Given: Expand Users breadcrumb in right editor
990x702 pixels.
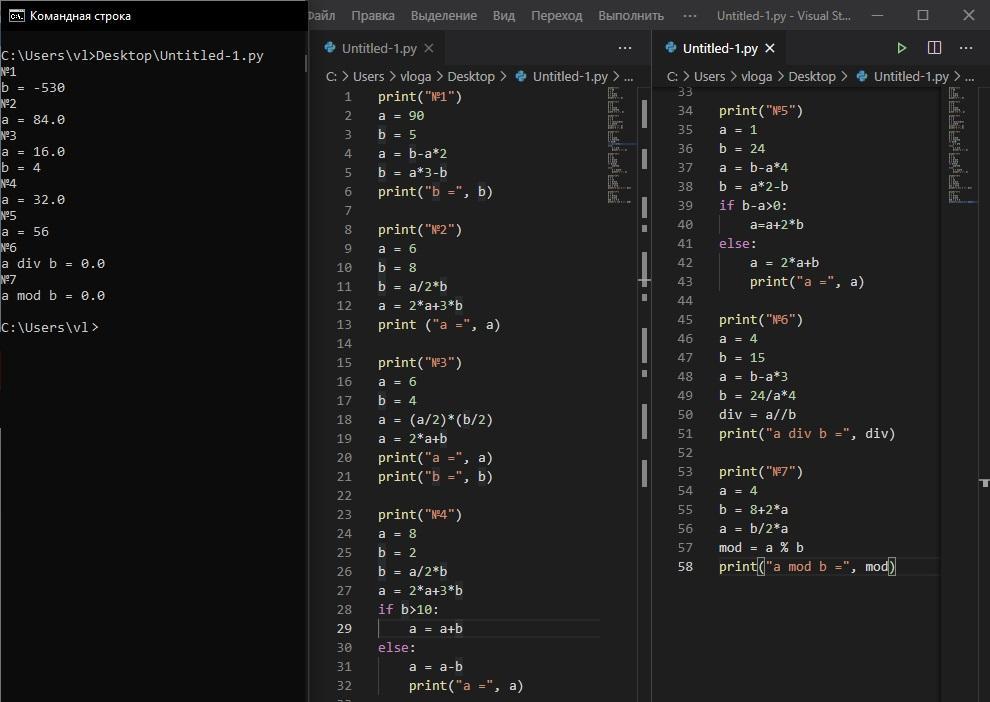Looking at the screenshot, I should 709,76.
